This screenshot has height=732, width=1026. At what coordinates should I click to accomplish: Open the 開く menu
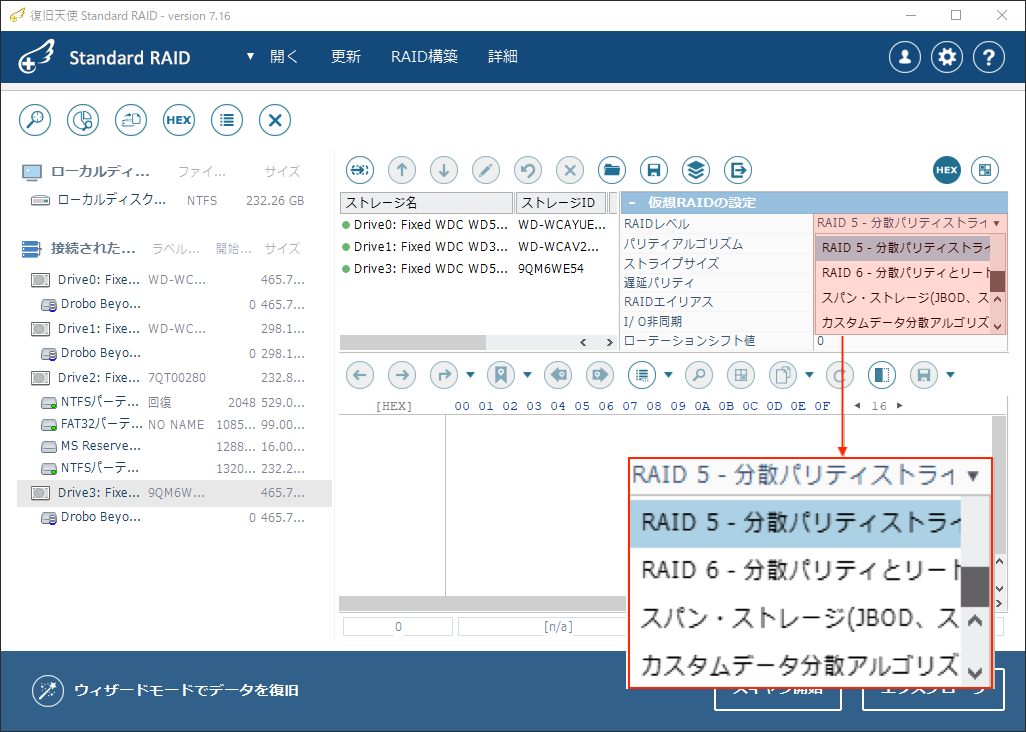tap(284, 57)
